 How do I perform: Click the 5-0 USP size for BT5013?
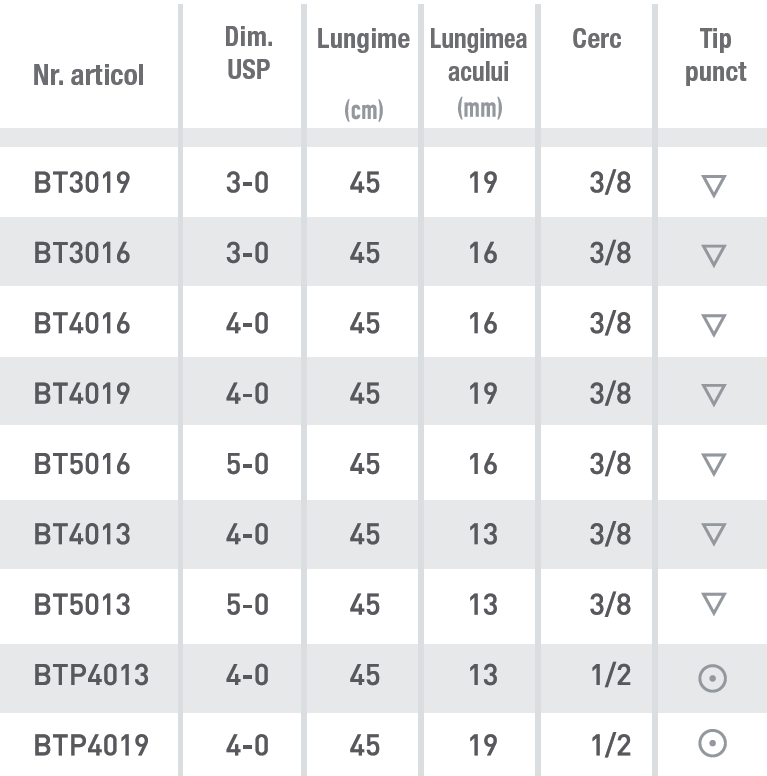coord(247,605)
